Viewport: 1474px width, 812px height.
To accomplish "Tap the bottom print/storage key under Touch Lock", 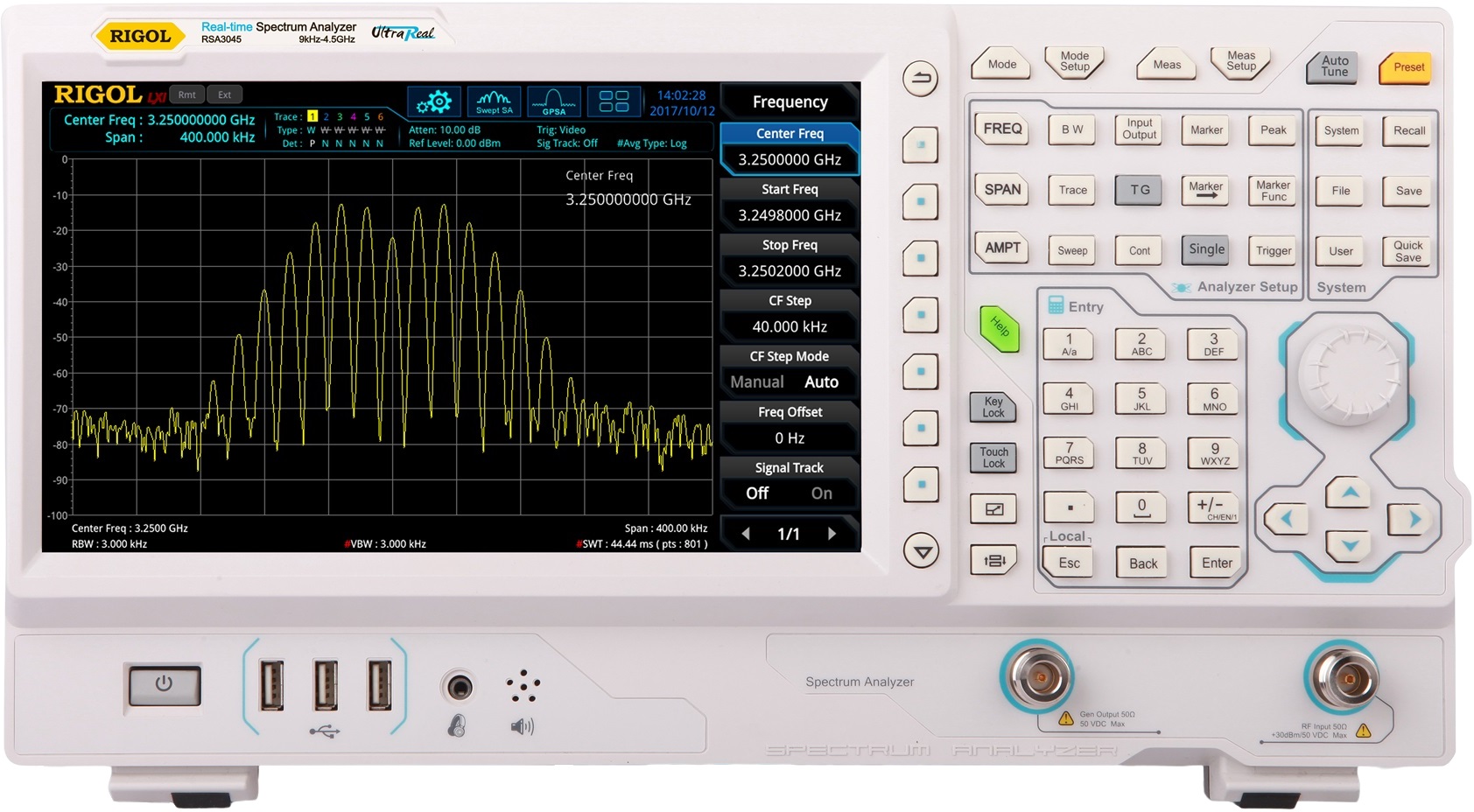I will pyautogui.click(x=993, y=560).
